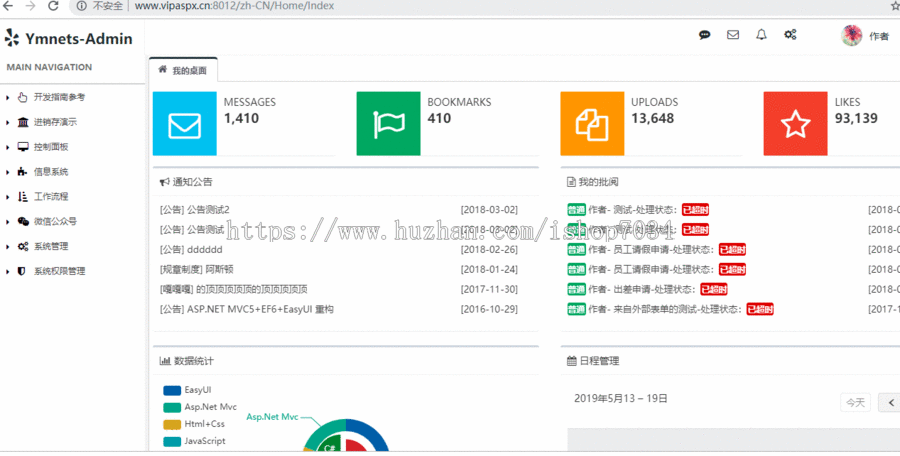Open the 控制面板 menu item
Screen dimensions: 900x456
coord(51,147)
